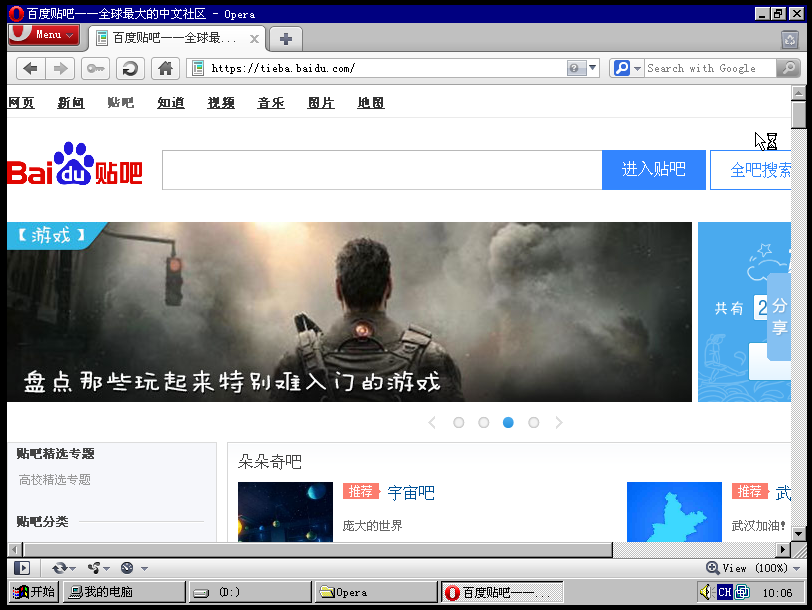The image size is (812, 610).
Task: Show the previous banner slide arrow
Action: click(432, 423)
